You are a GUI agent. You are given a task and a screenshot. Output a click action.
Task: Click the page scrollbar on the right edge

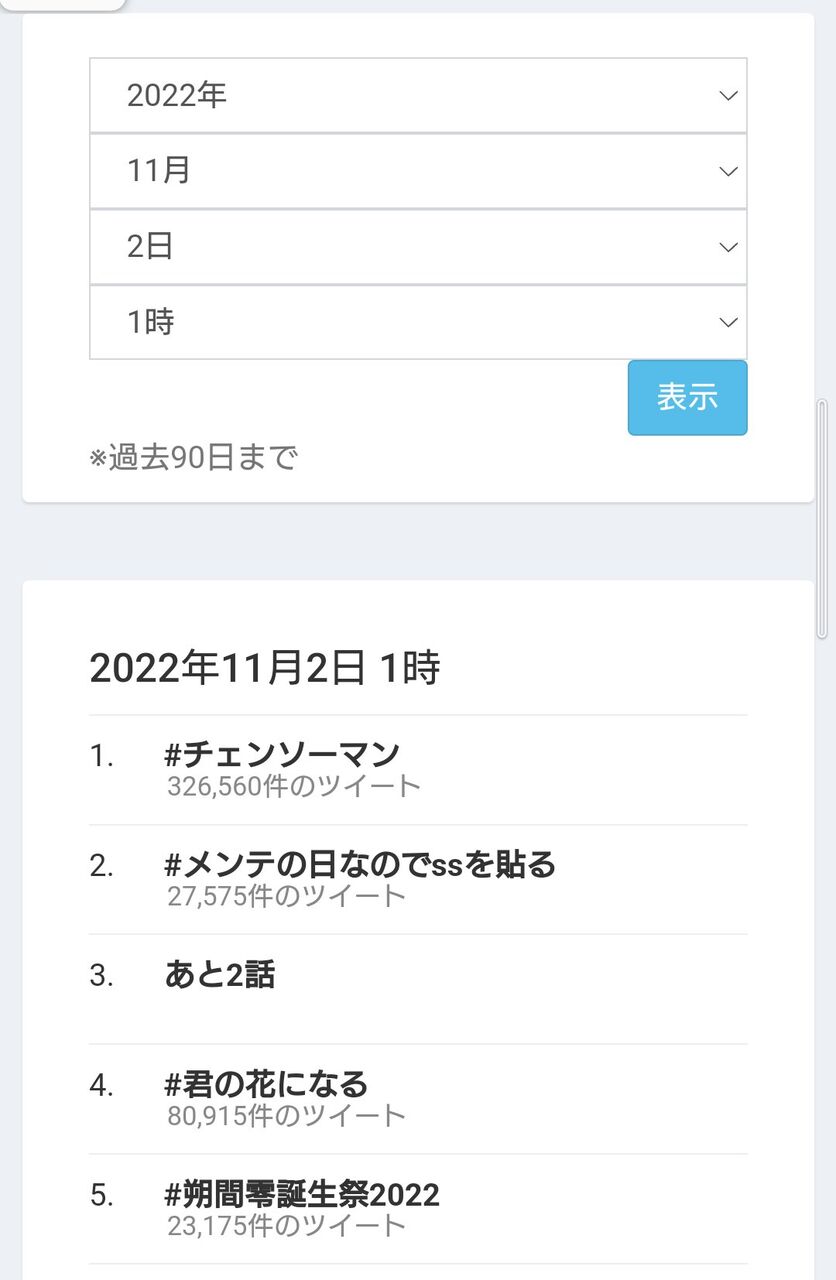[822, 518]
